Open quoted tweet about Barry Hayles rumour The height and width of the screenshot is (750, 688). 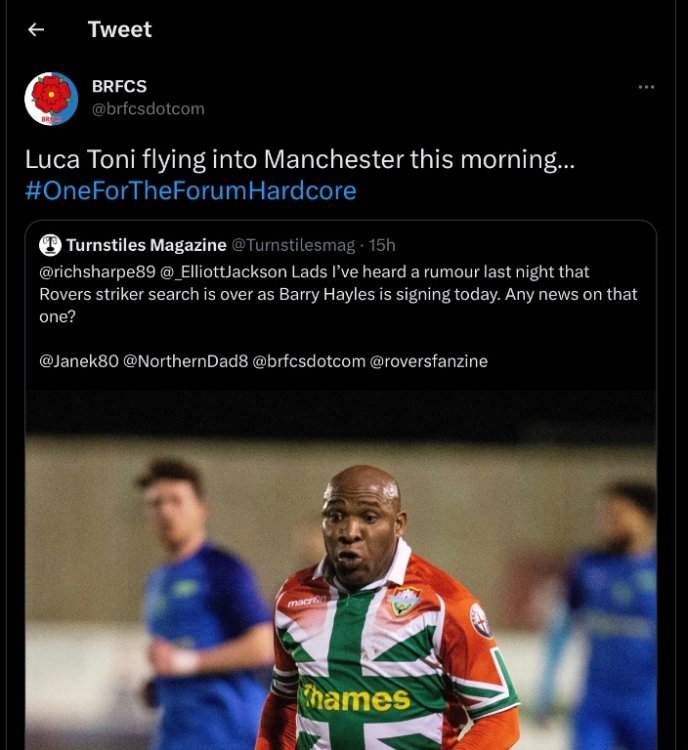340,294
